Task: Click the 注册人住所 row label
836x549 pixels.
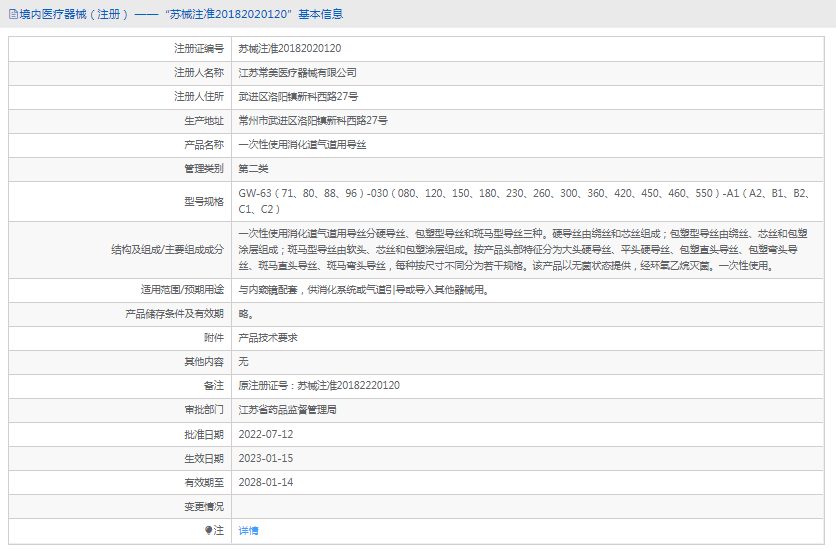Action: tap(199, 96)
